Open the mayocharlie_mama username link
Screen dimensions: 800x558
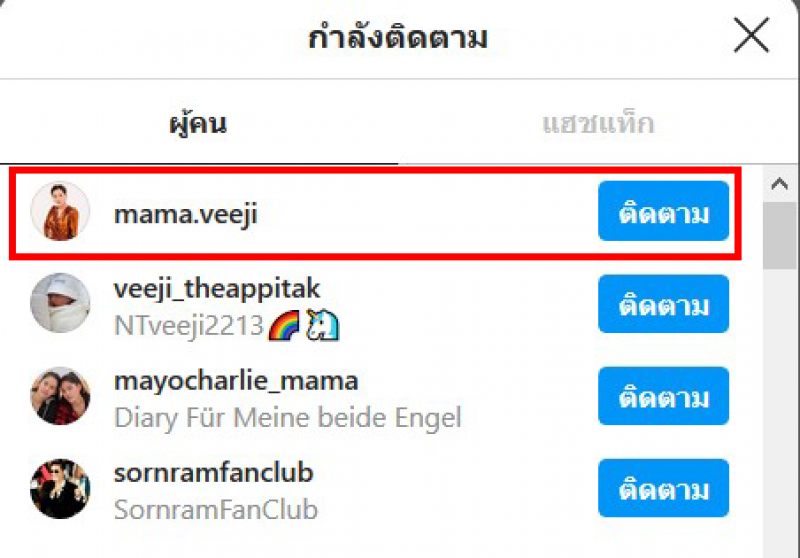(x=236, y=382)
